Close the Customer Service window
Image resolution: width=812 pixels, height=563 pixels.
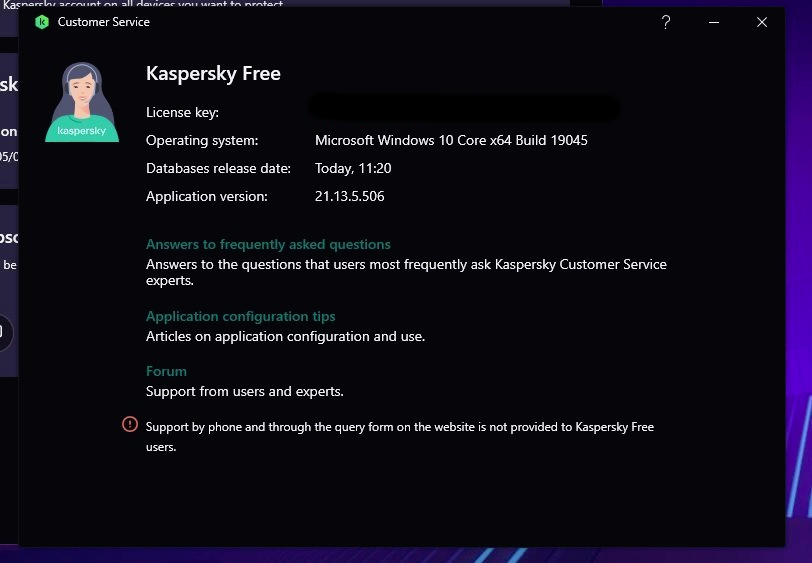point(762,22)
